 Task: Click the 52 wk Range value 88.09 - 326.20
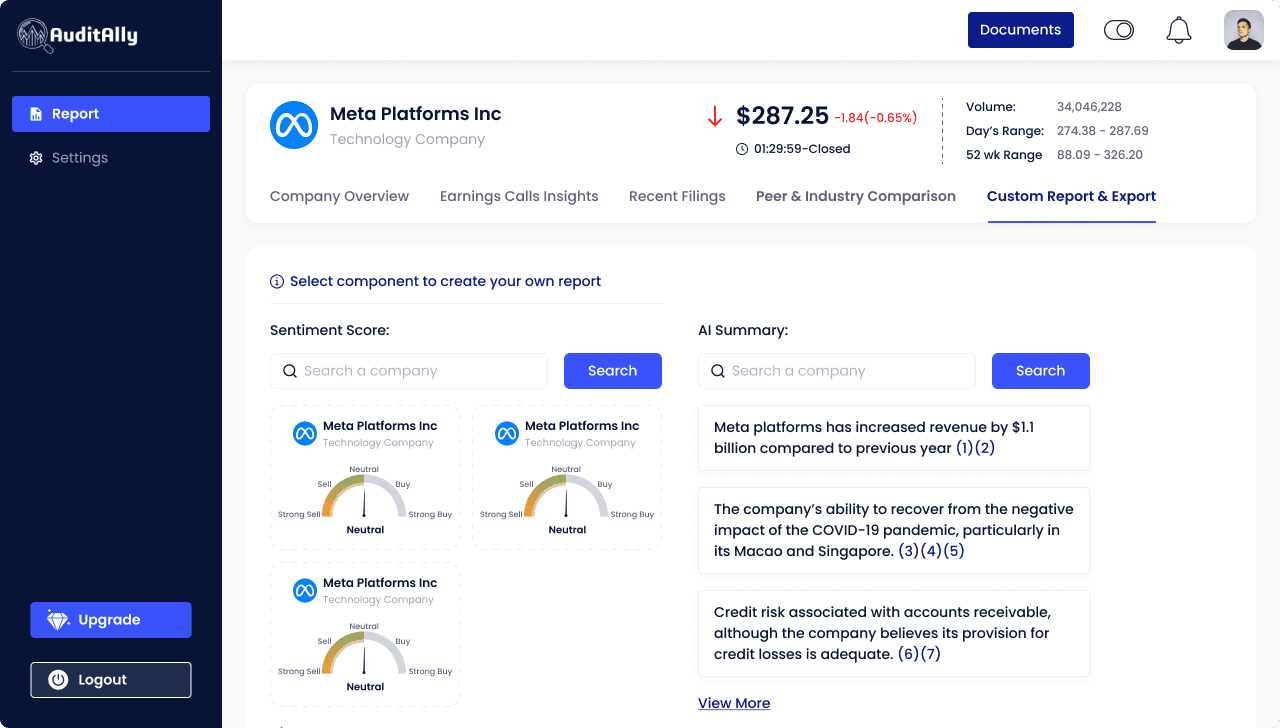click(1100, 155)
